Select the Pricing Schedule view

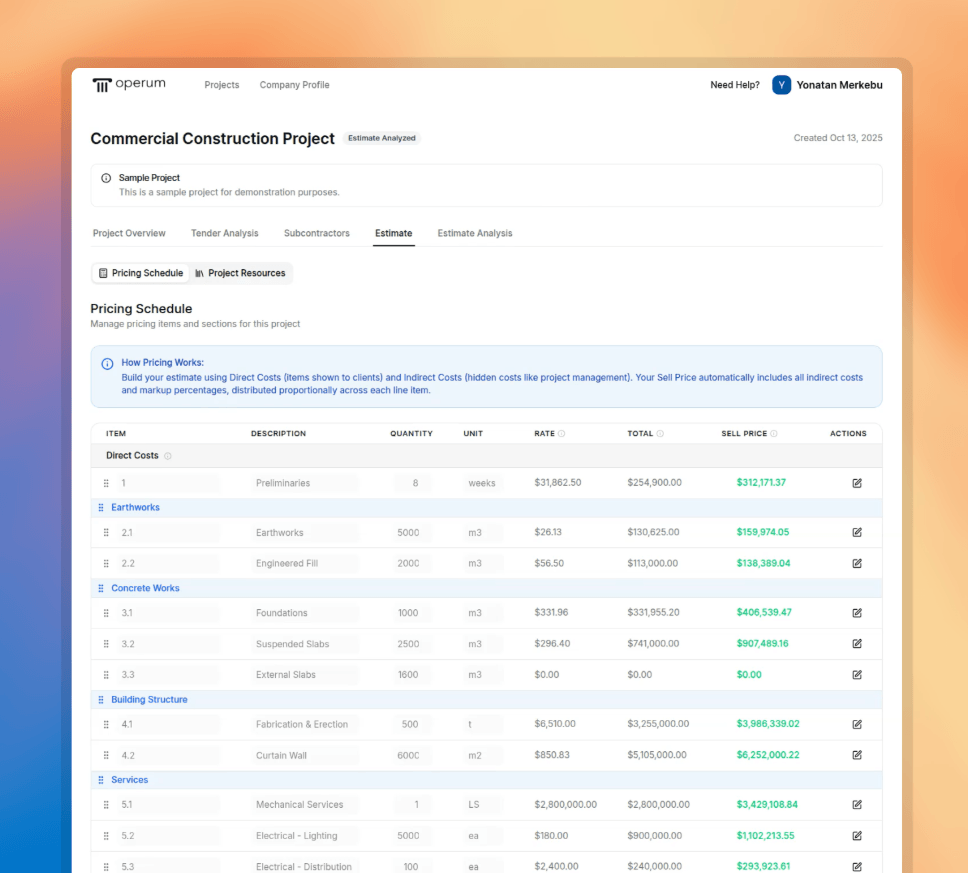pyautogui.click(x=141, y=273)
